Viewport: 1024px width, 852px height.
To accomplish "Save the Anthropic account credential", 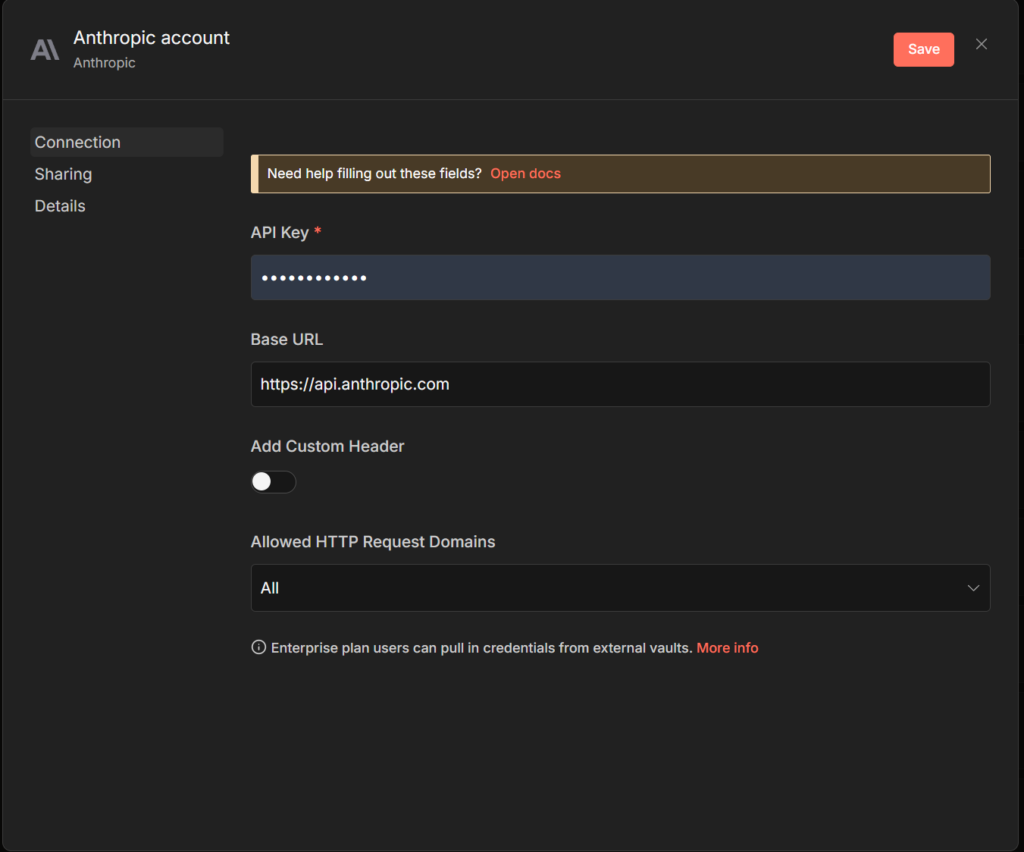I will coord(923,49).
